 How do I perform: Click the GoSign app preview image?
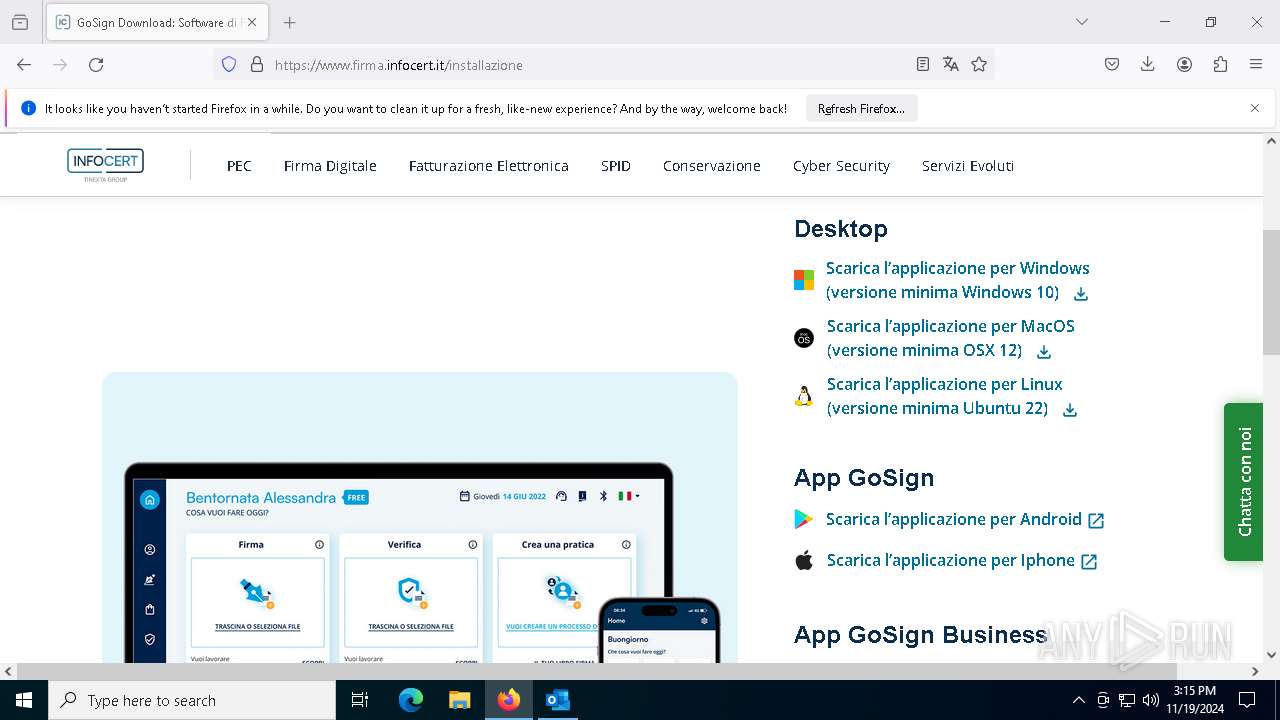click(x=420, y=517)
